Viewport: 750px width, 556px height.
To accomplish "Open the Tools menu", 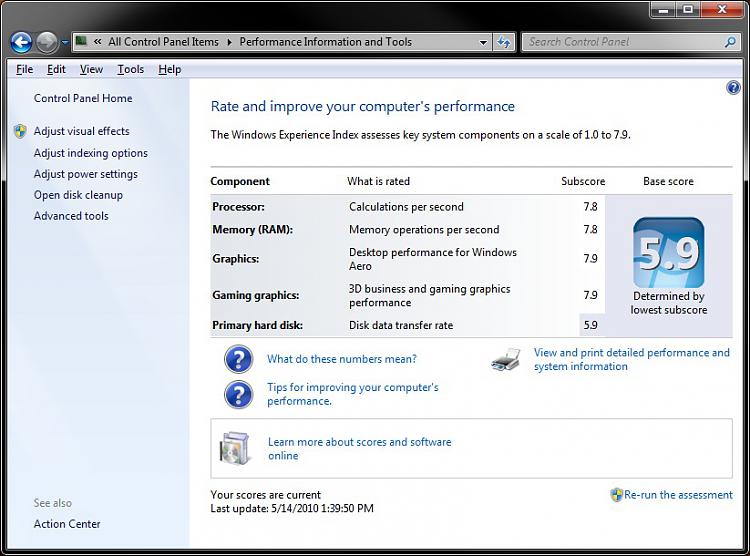I will [131, 69].
